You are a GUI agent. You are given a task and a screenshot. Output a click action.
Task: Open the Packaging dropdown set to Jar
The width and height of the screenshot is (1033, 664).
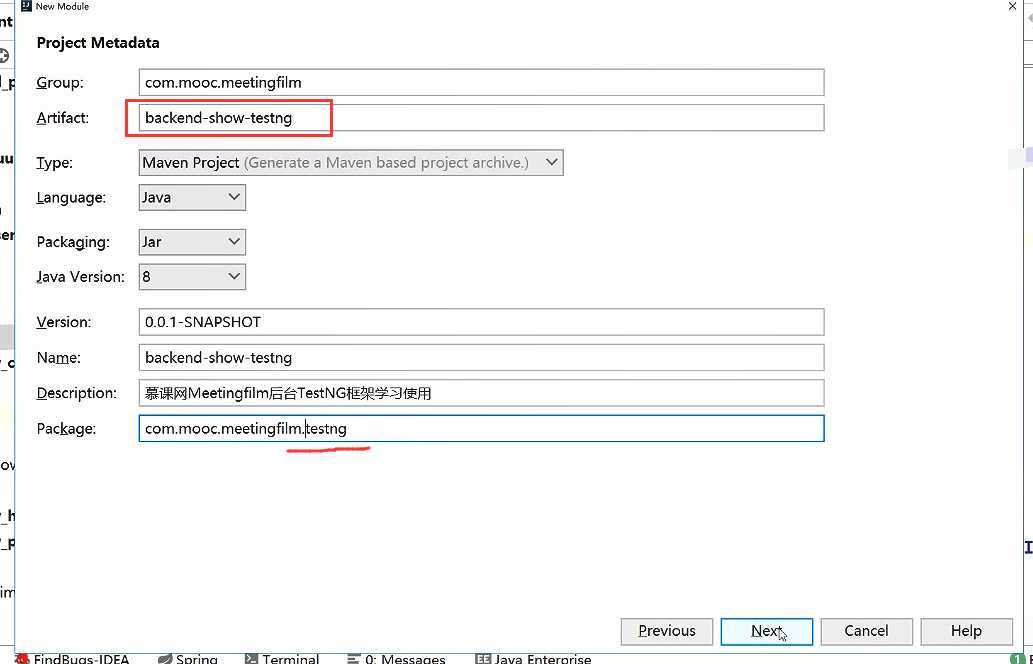pos(192,242)
